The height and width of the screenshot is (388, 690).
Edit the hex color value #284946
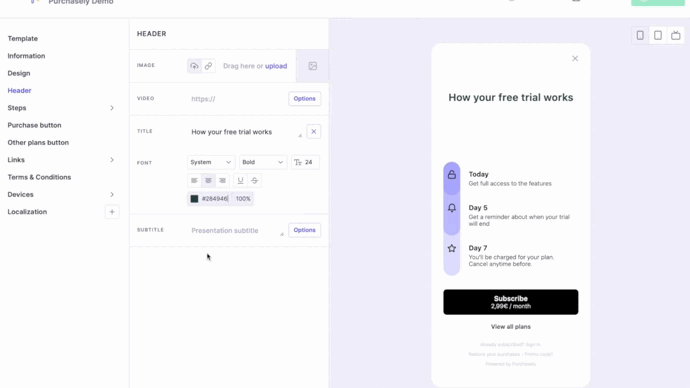coord(215,199)
